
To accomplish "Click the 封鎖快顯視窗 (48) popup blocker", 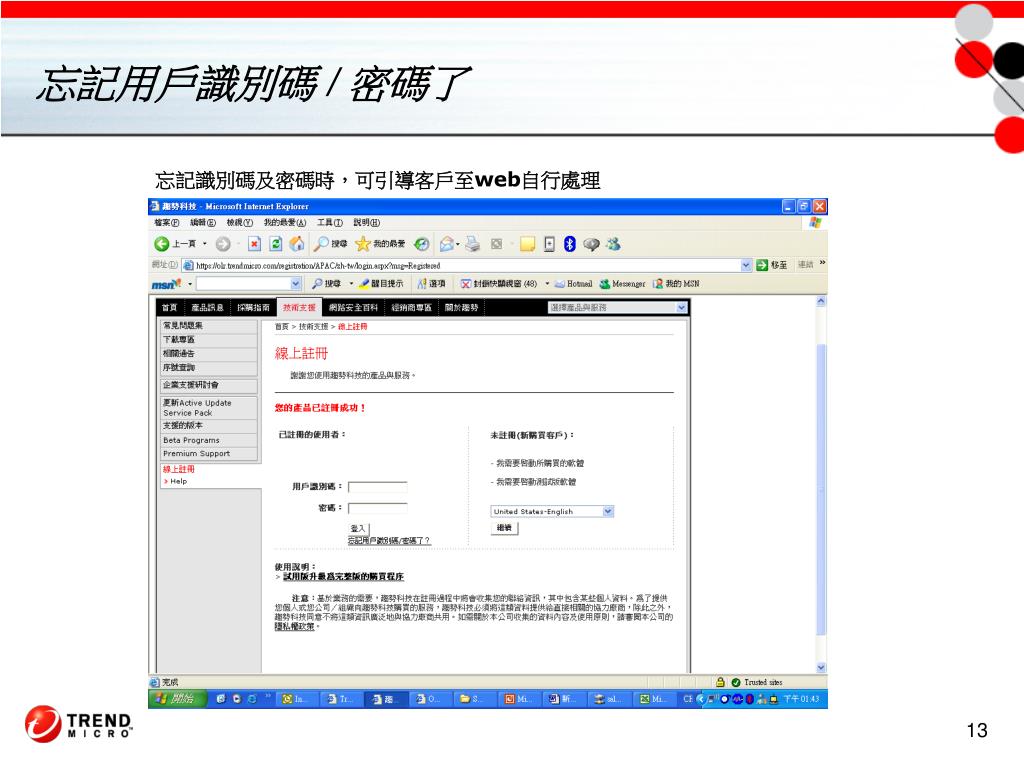I will click(x=498, y=283).
